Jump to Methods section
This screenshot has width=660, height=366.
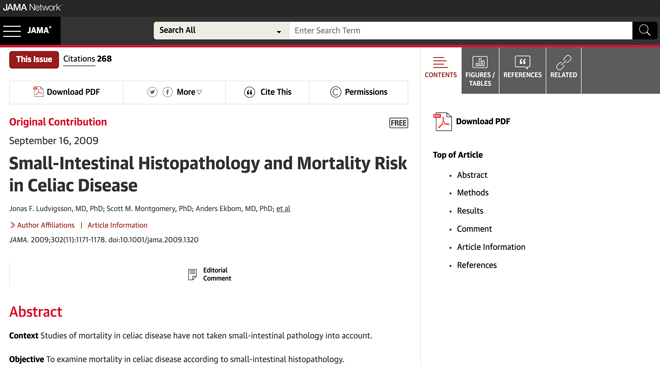click(x=473, y=193)
